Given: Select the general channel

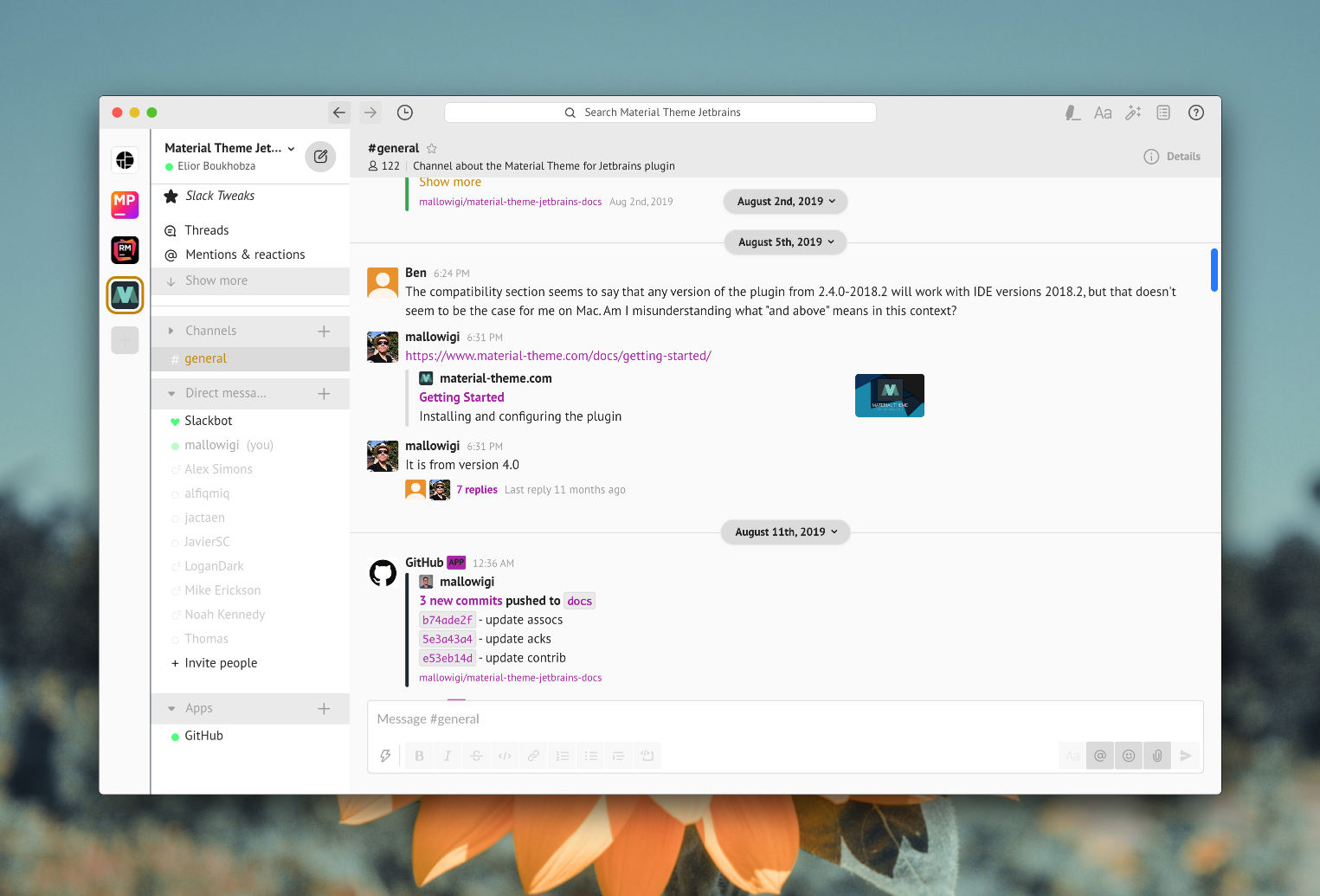Looking at the screenshot, I should (250, 358).
